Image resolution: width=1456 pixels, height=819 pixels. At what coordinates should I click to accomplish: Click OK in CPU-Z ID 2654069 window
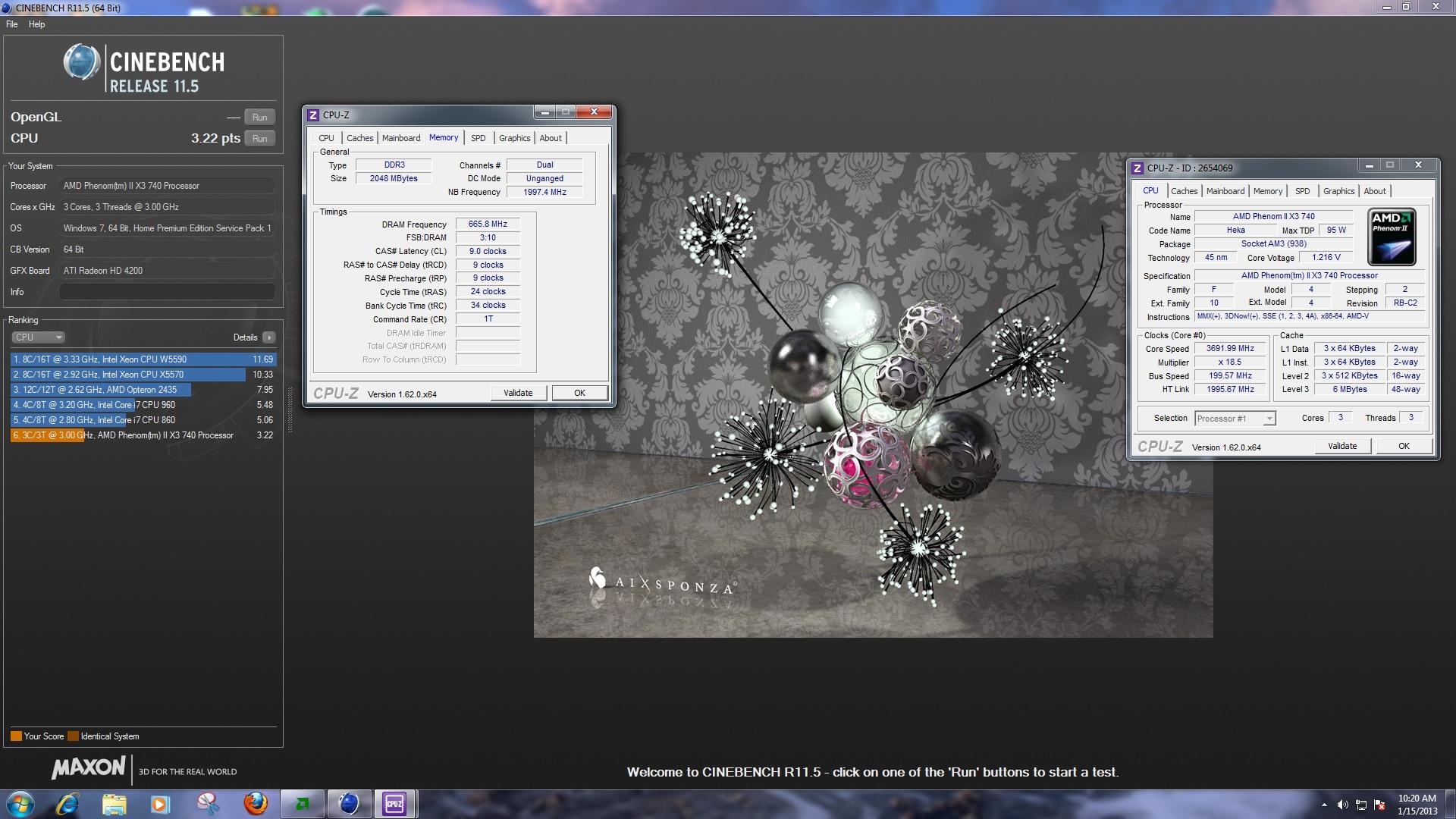pyautogui.click(x=1404, y=446)
